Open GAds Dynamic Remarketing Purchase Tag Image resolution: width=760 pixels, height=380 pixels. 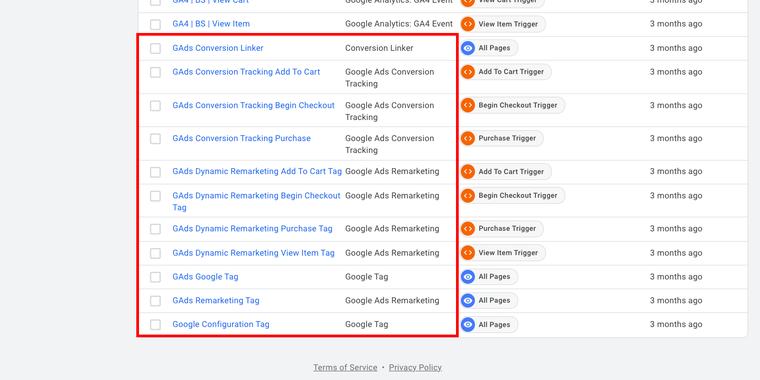pos(252,228)
